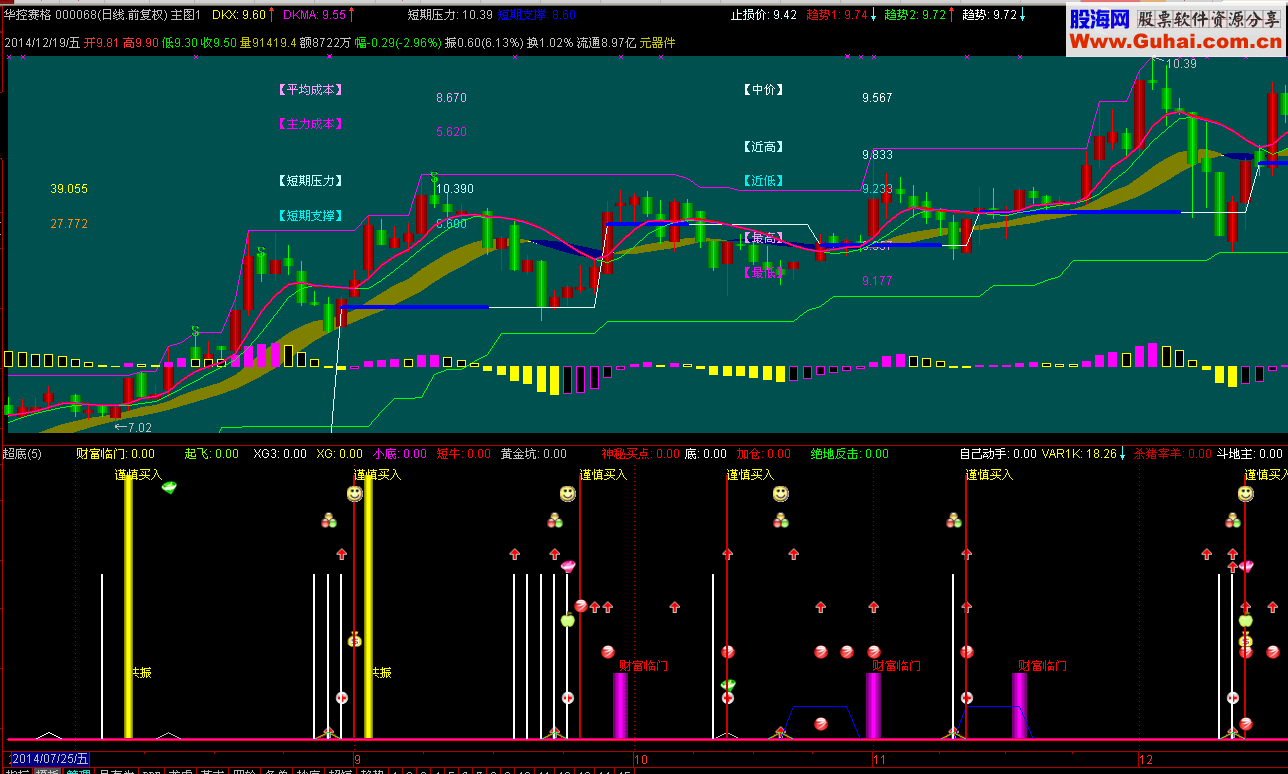The image size is (1288, 774).
Task: Click the 斗地主: 0.00 indicator value
Action: tap(1249, 454)
